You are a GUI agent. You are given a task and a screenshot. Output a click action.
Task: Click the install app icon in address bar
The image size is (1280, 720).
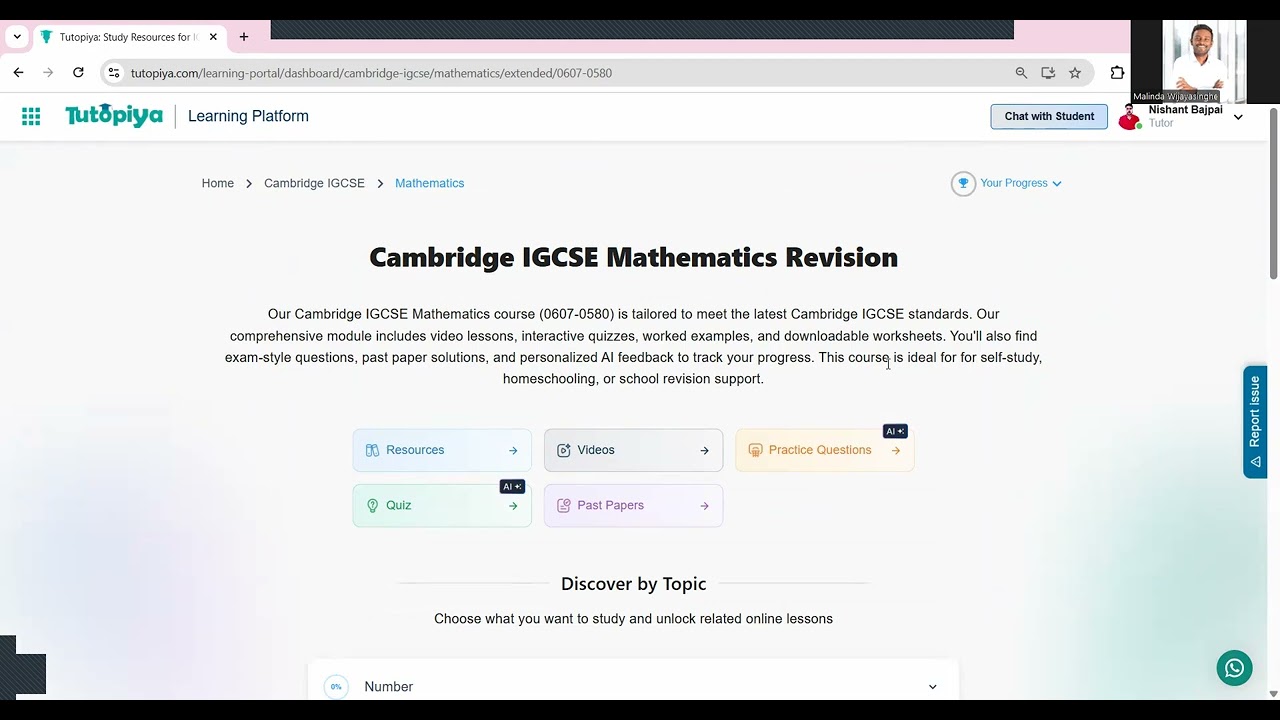1048,73
